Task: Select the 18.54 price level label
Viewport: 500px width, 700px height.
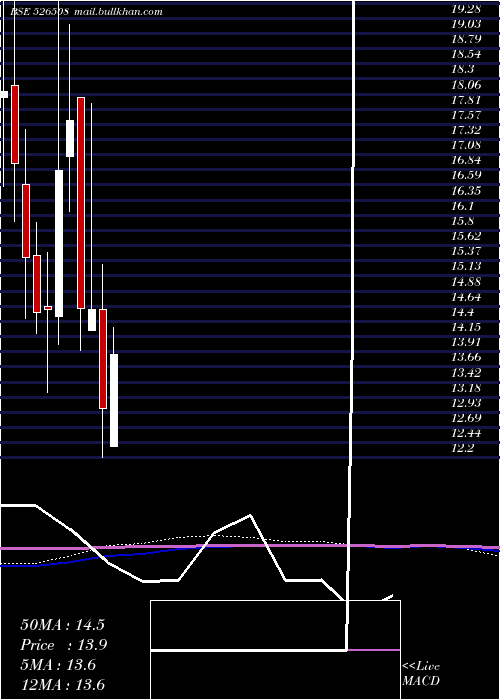Action: coord(466,54)
